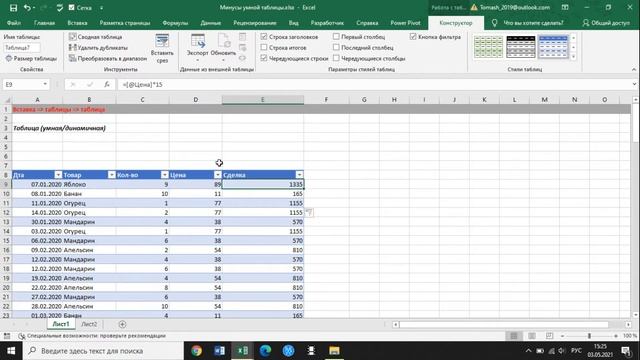This screenshot has width=640, height=360.
Task: Click Remove duplicates (Удалить дубликаты)
Action: coord(98,48)
